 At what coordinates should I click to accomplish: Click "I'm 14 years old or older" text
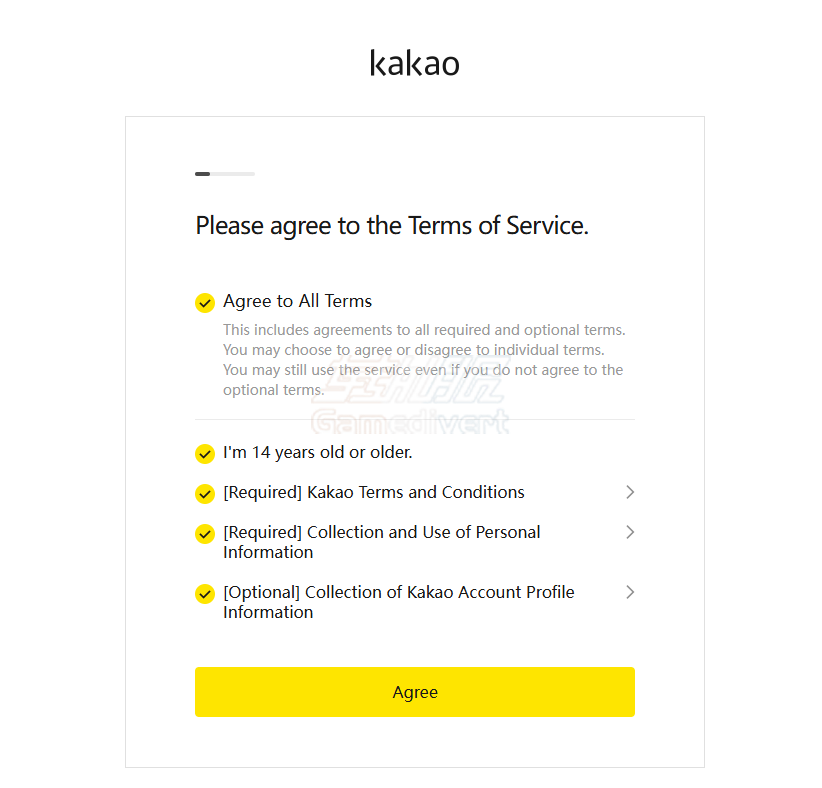tap(317, 452)
